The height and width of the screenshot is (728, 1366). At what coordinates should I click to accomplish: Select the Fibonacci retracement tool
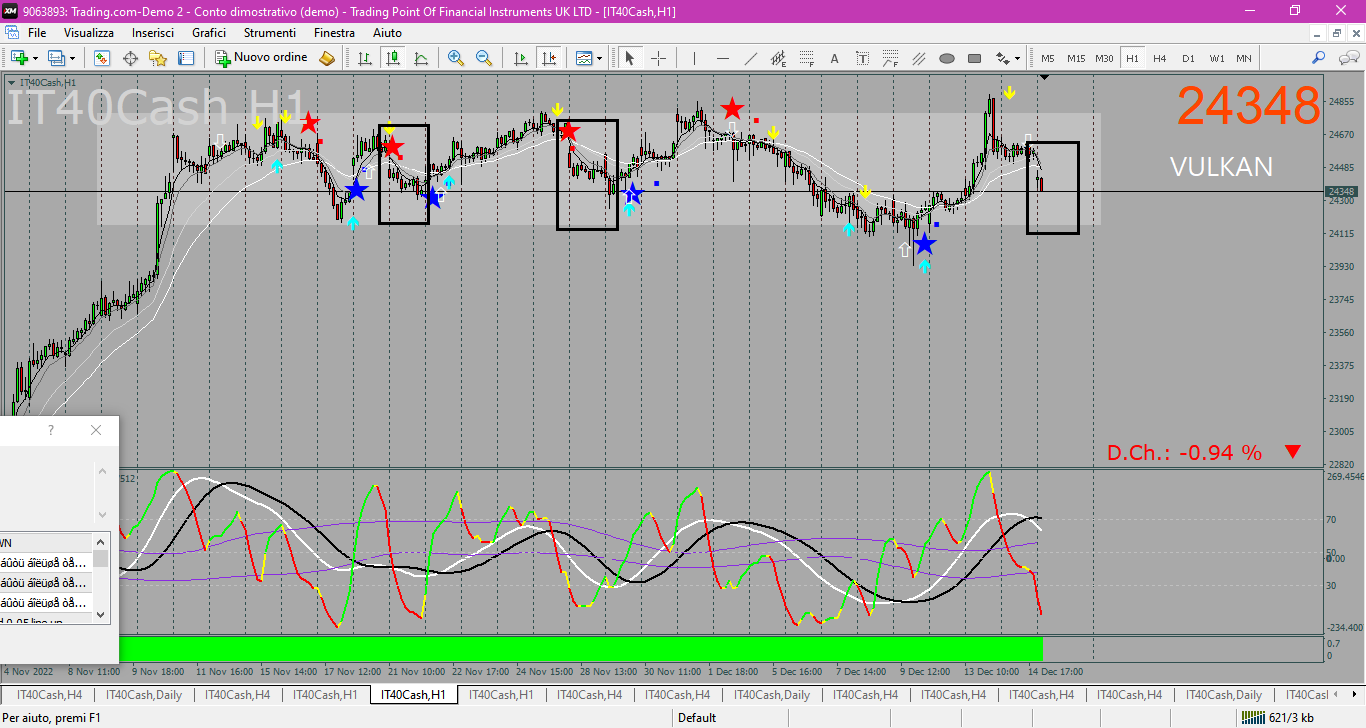tap(806, 58)
